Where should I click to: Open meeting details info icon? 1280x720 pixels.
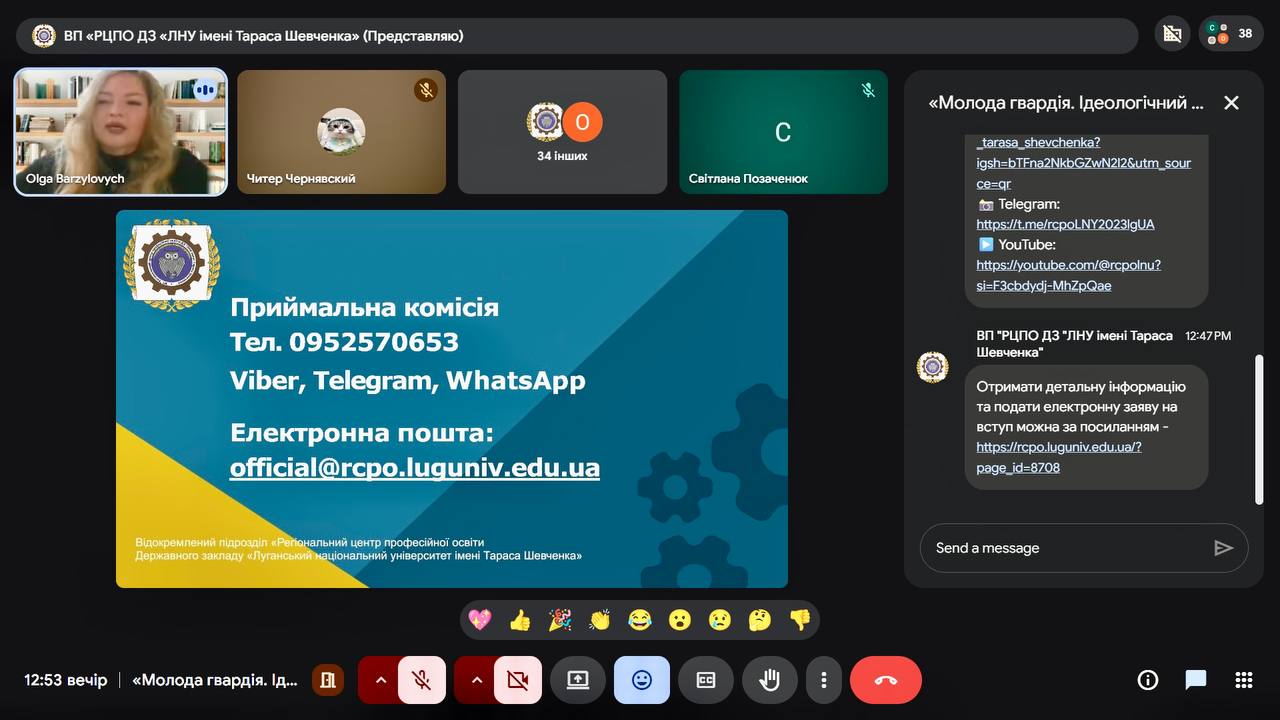coord(1148,680)
